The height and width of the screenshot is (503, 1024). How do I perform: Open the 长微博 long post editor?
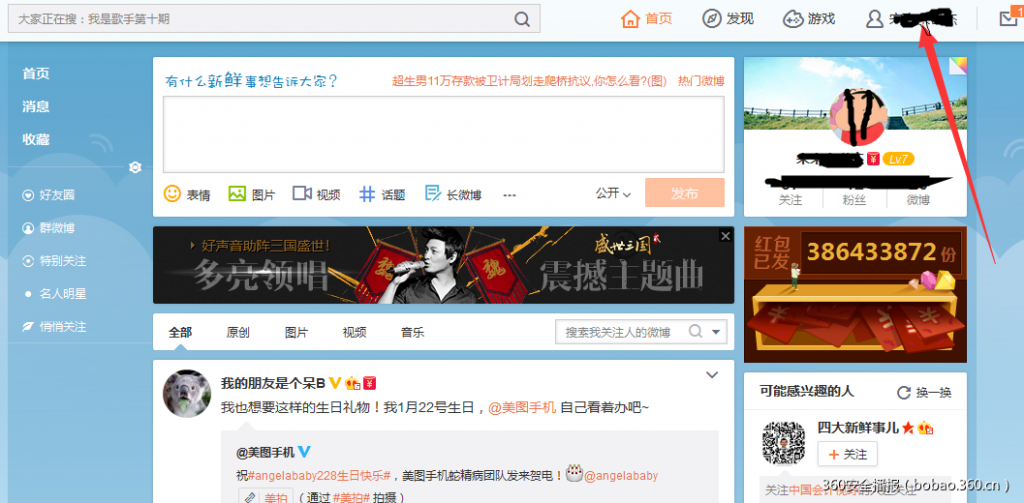pyautogui.click(x=433, y=193)
